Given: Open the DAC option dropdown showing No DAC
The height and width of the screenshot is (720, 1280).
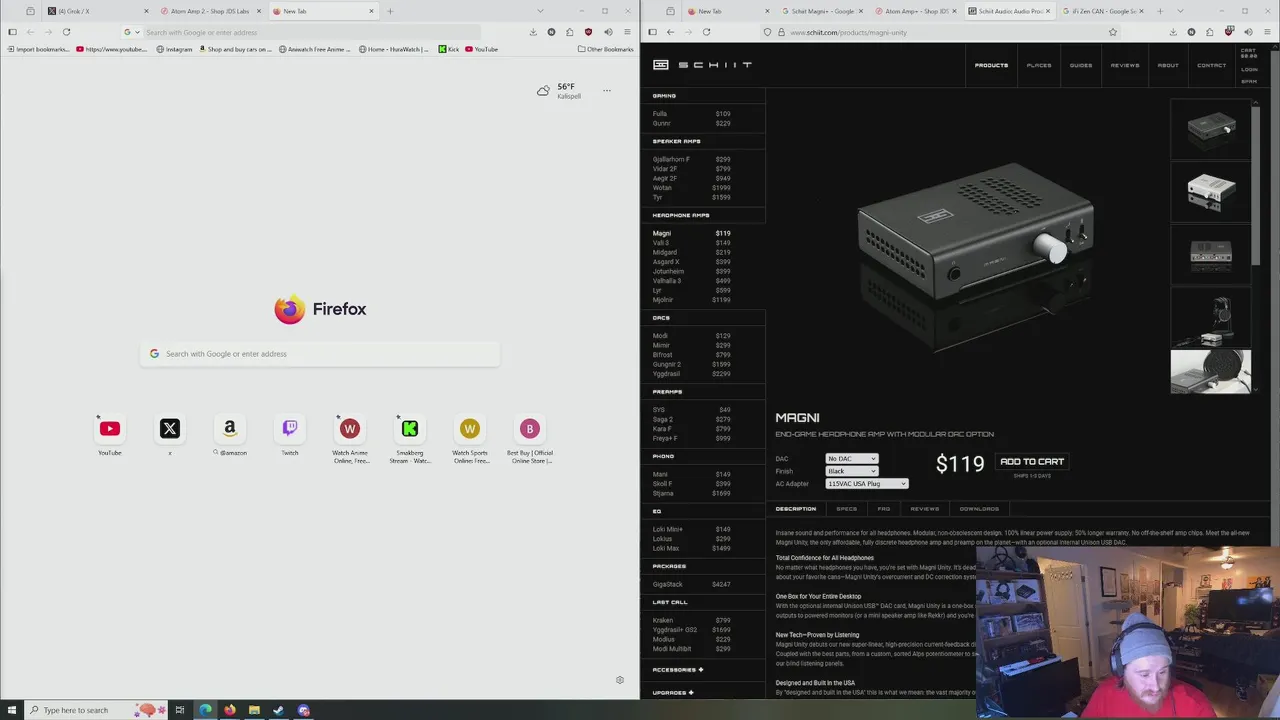Looking at the screenshot, I should click(x=852, y=458).
